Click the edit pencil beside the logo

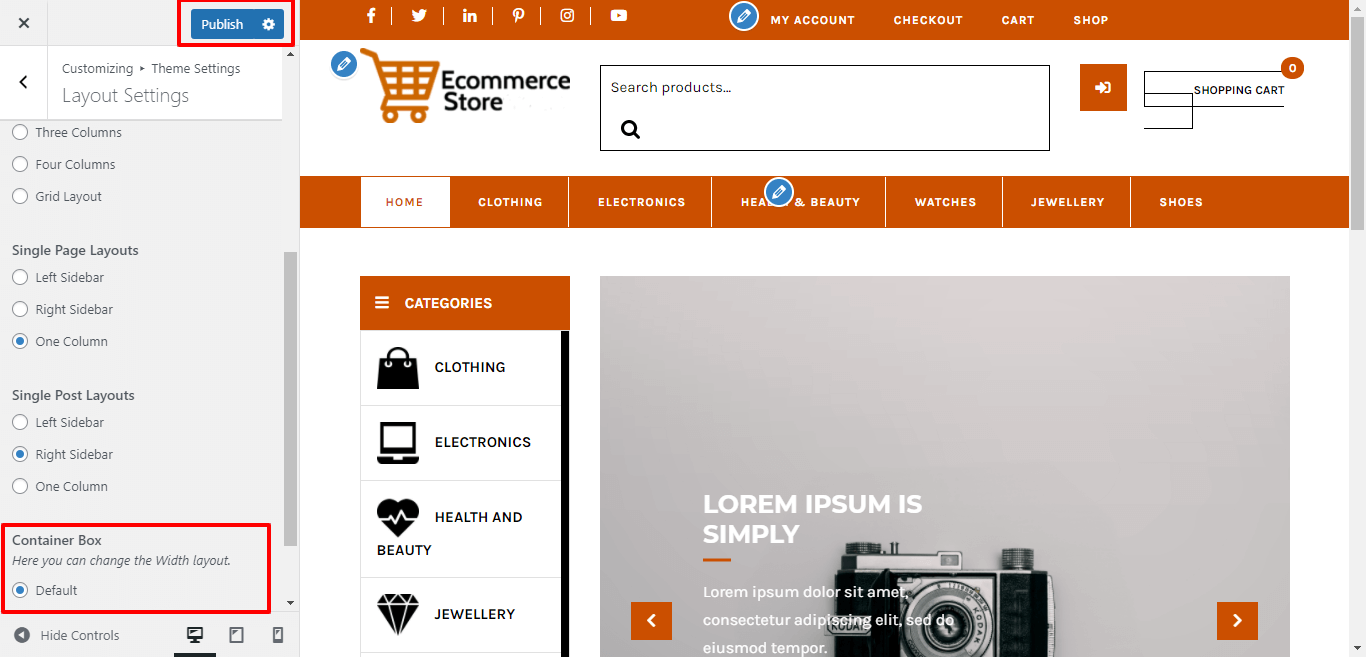344,64
